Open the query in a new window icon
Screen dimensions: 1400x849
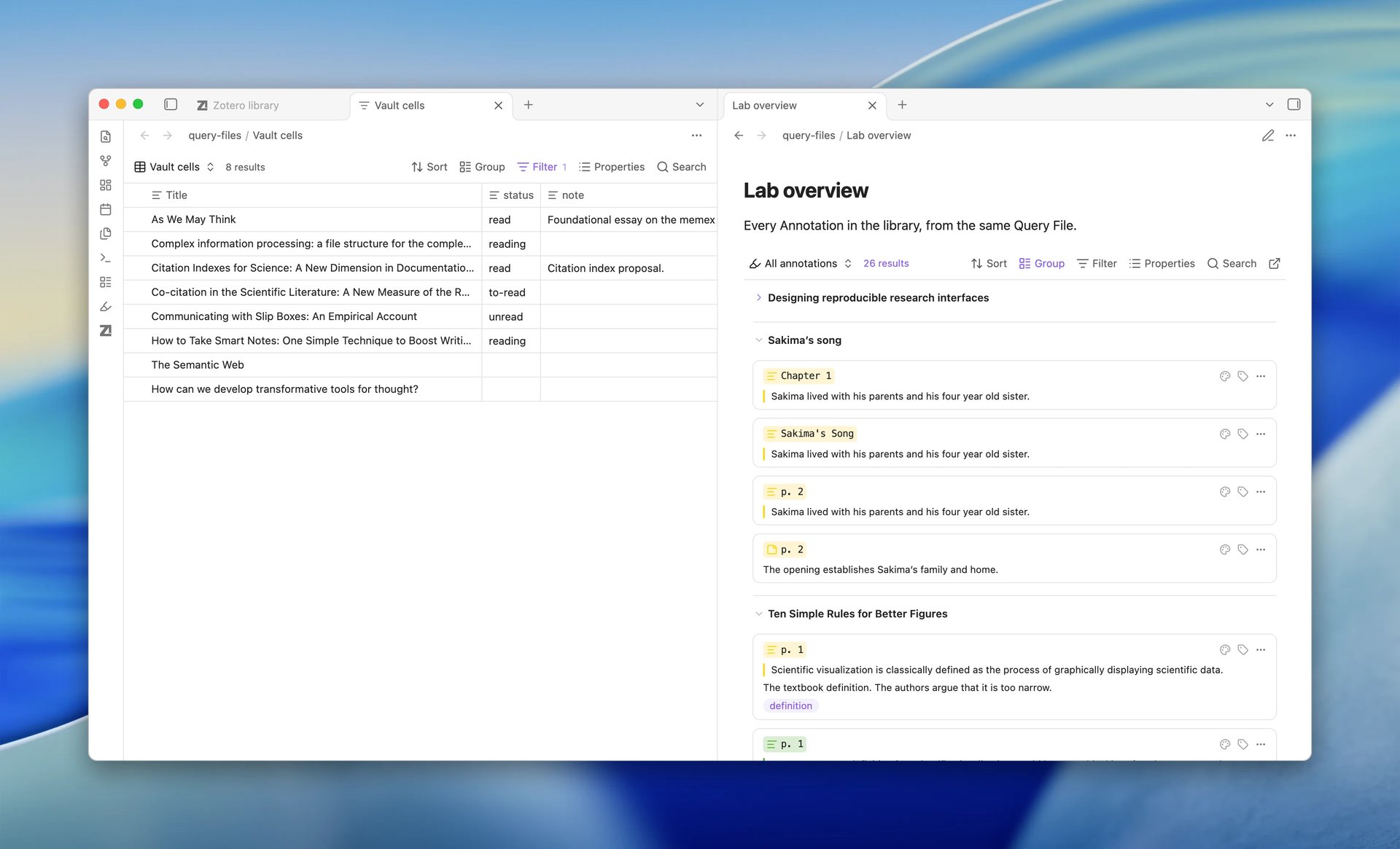1275,264
